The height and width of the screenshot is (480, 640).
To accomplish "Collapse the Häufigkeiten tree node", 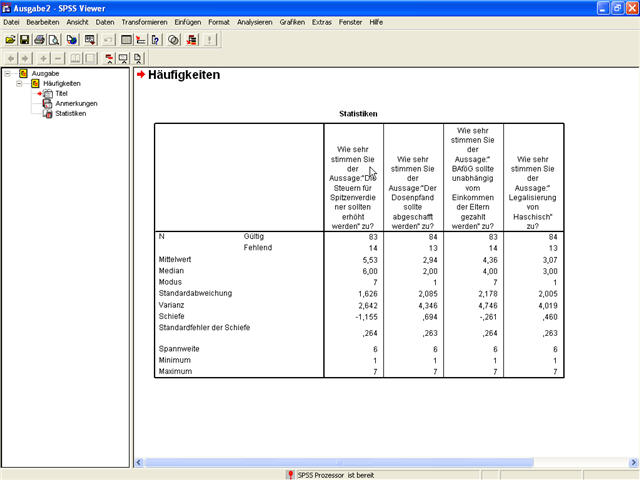I will pyautogui.click(x=20, y=83).
